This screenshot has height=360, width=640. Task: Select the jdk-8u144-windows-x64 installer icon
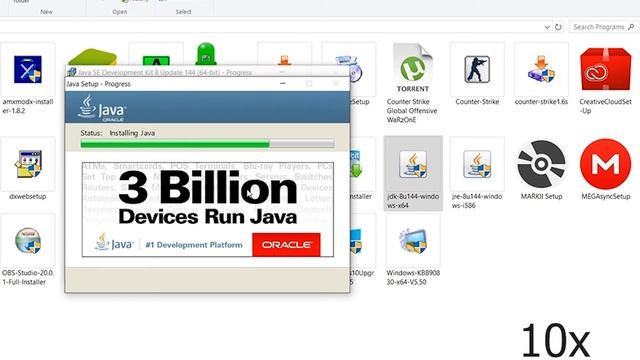413,164
